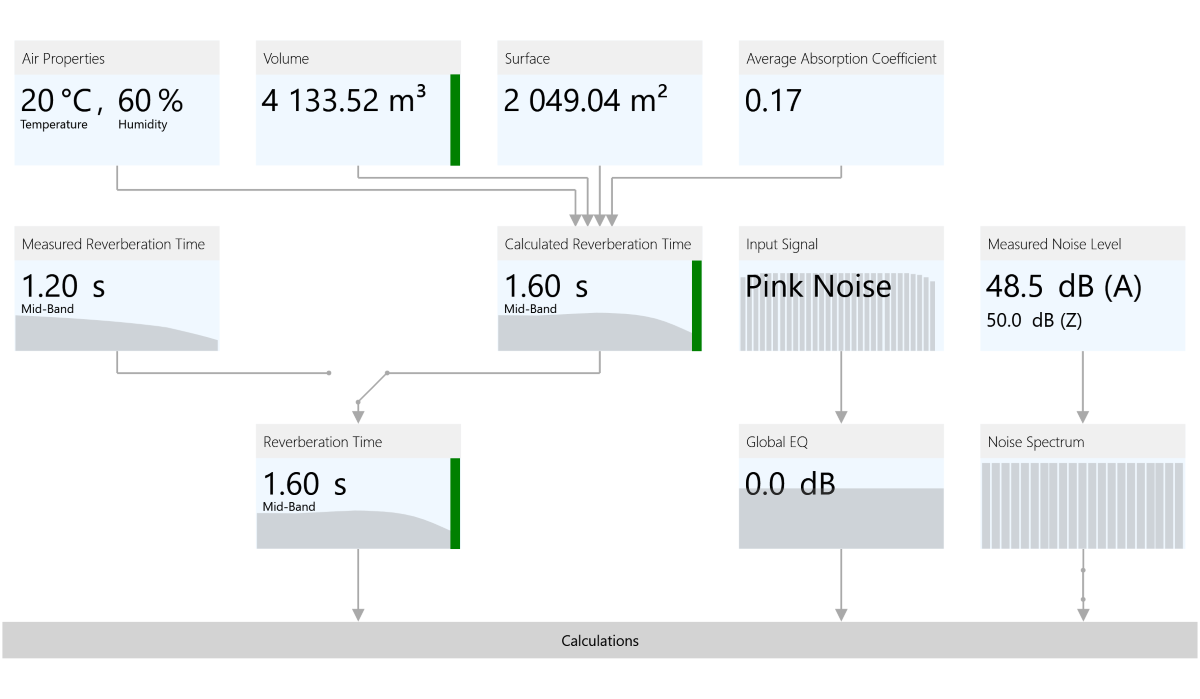Open the Input Signal Pink Noise tile
The height and width of the screenshot is (699, 1200).
pos(840,290)
